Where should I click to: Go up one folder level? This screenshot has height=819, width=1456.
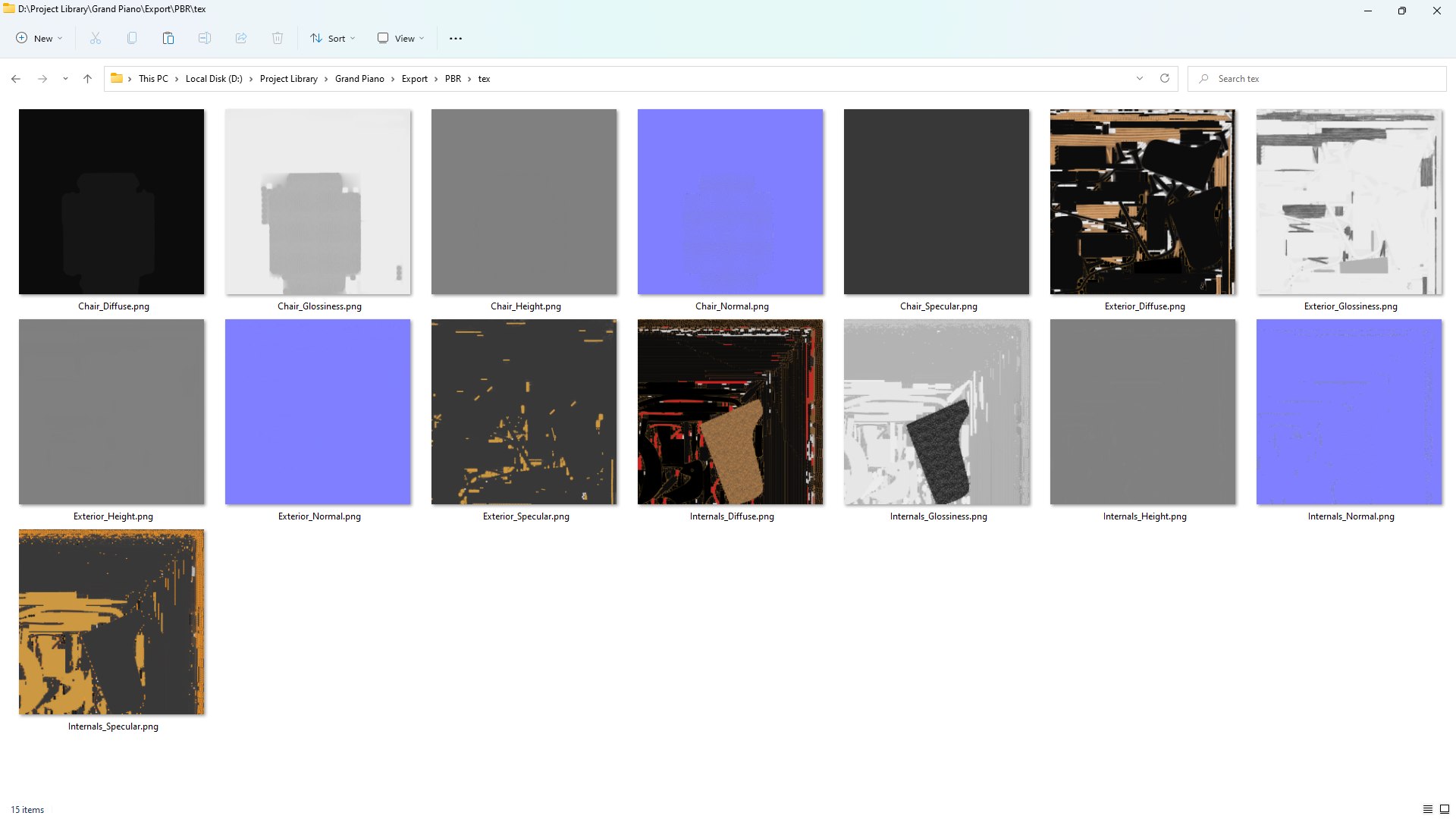coord(87,79)
